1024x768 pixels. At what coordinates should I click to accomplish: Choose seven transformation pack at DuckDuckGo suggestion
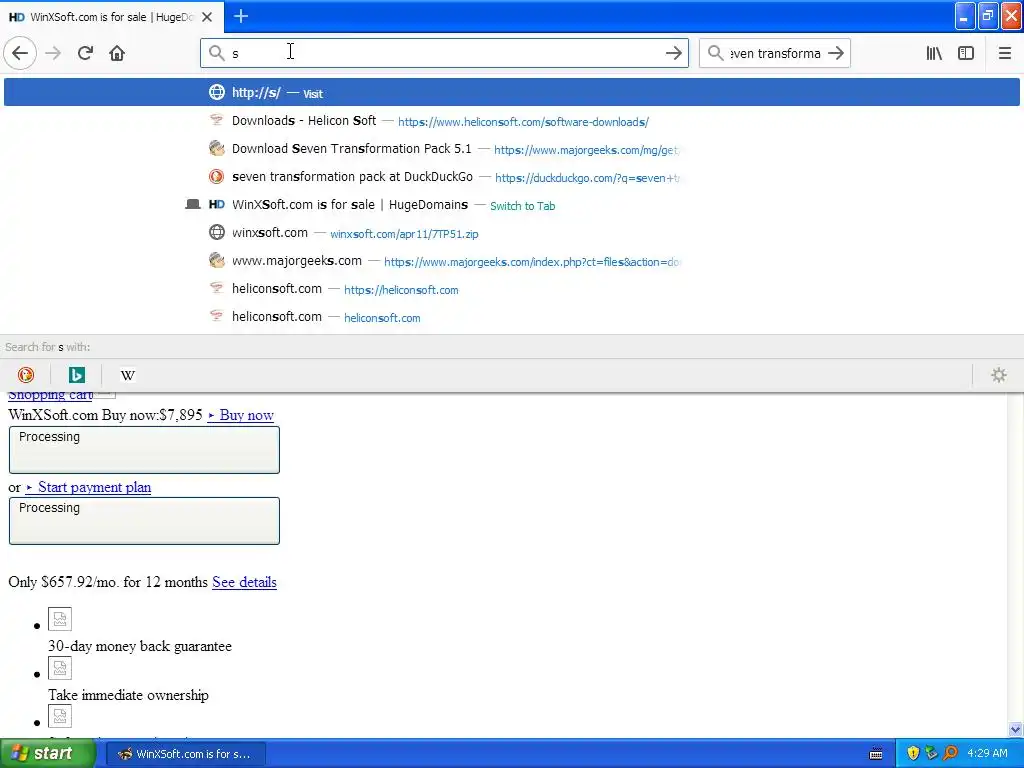(512, 177)
